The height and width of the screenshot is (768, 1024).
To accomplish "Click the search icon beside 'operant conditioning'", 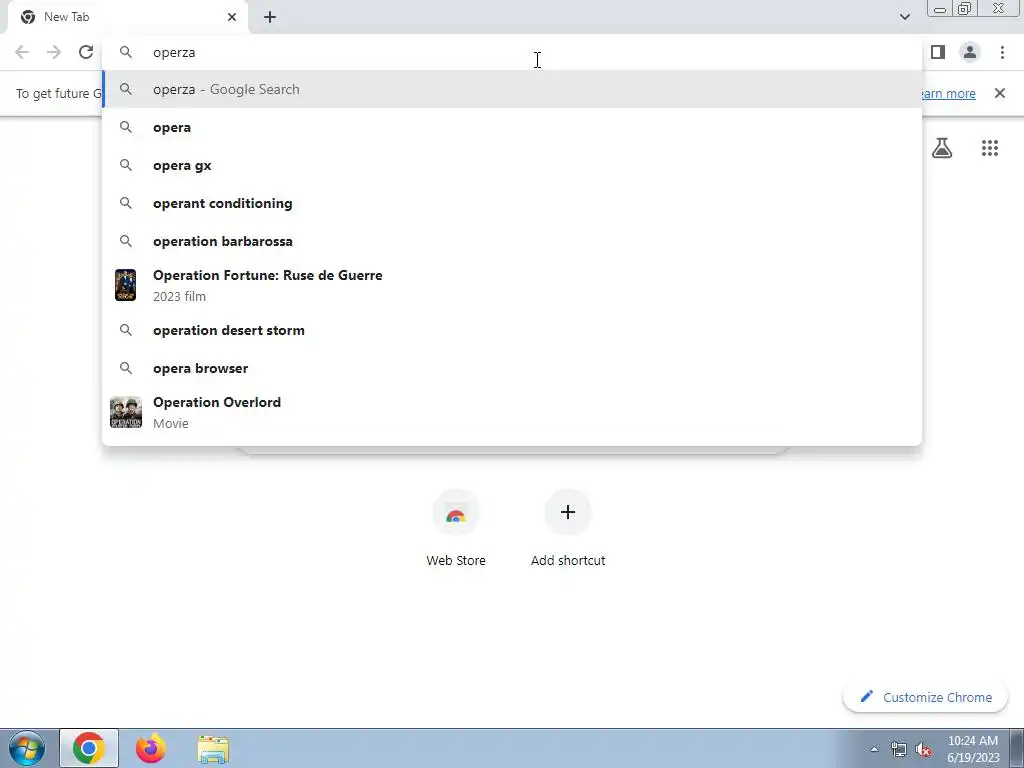I will click(125, 203).
